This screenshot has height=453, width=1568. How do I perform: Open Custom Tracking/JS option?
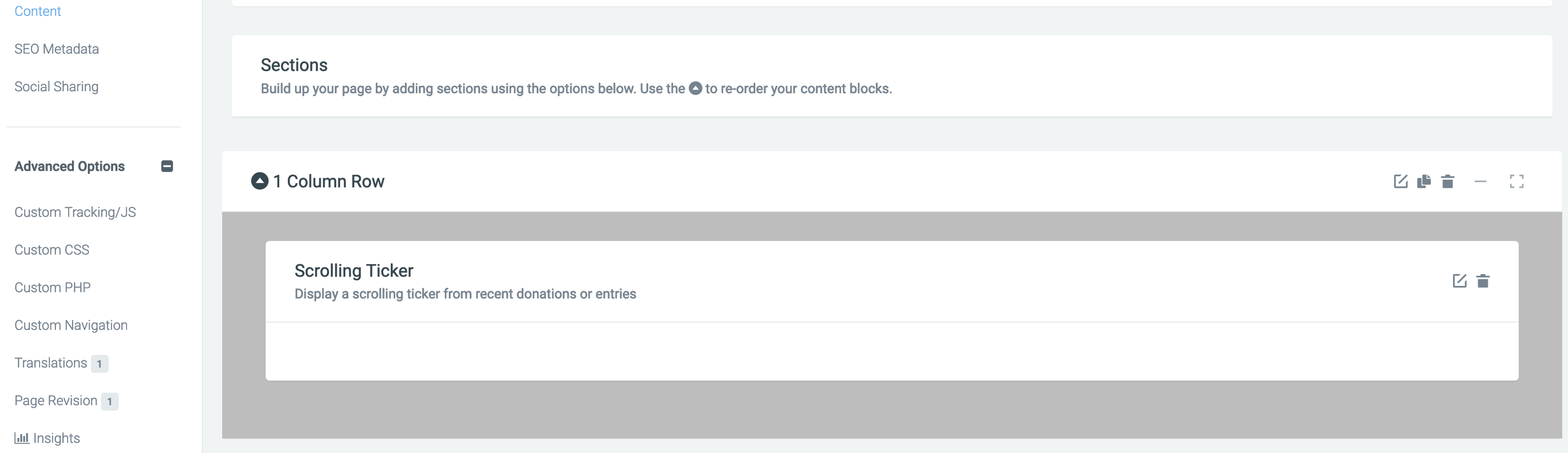(75, 212)
